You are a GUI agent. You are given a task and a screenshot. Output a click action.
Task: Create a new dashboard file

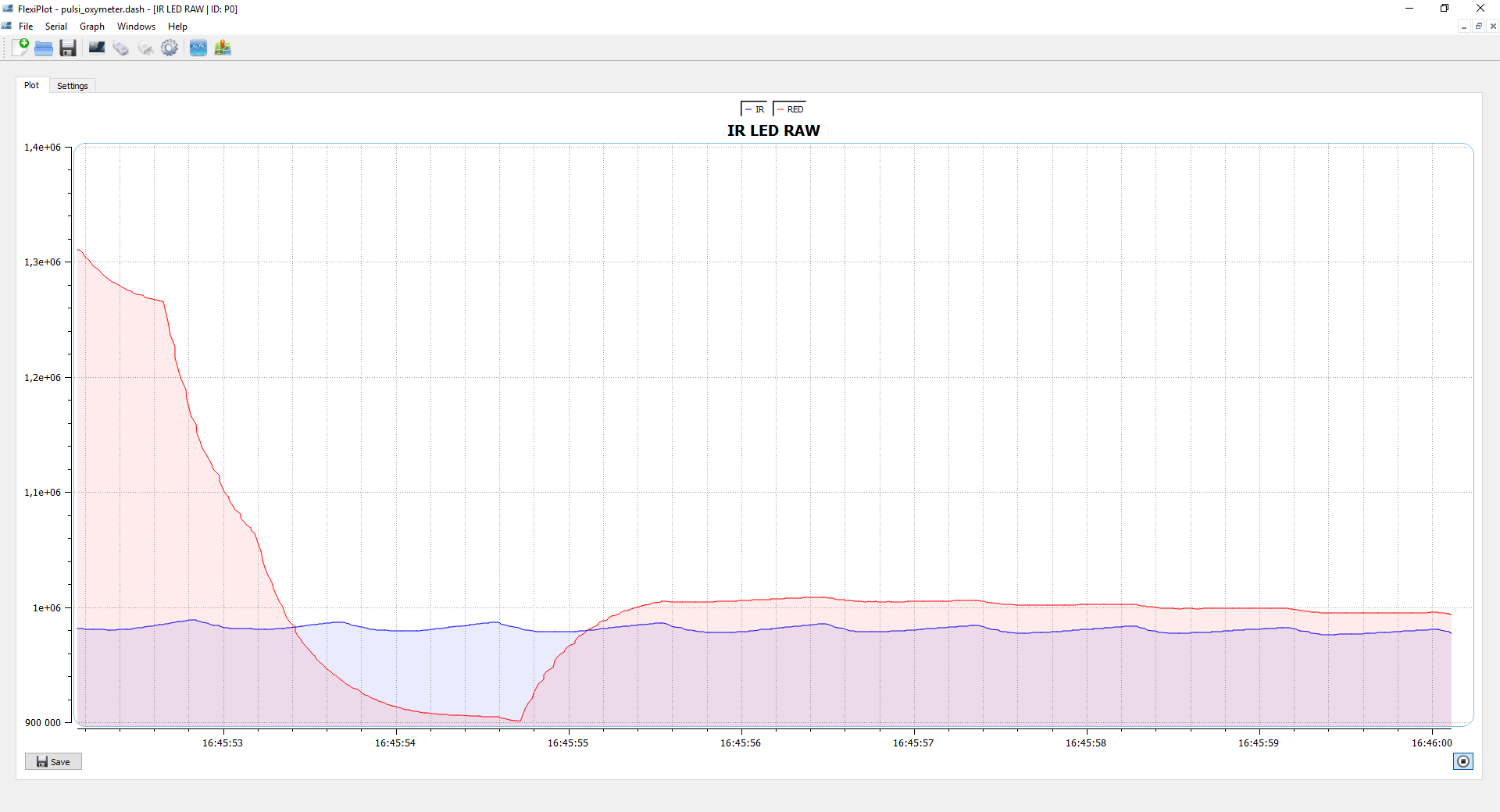pyautogui.click(x=20, y=48)
